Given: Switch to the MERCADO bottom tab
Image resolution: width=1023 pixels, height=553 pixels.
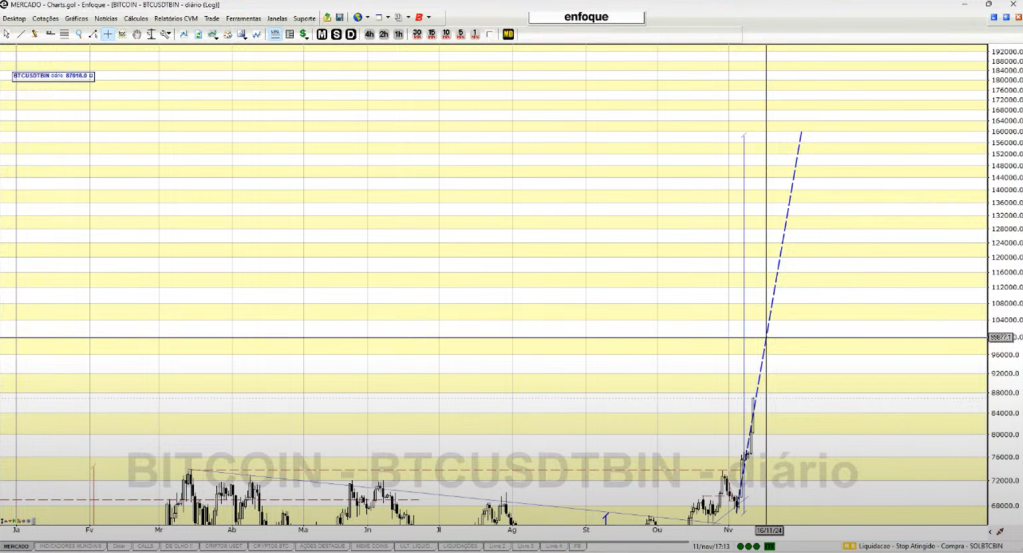Looking at the screenshot, I should (16, 546).
